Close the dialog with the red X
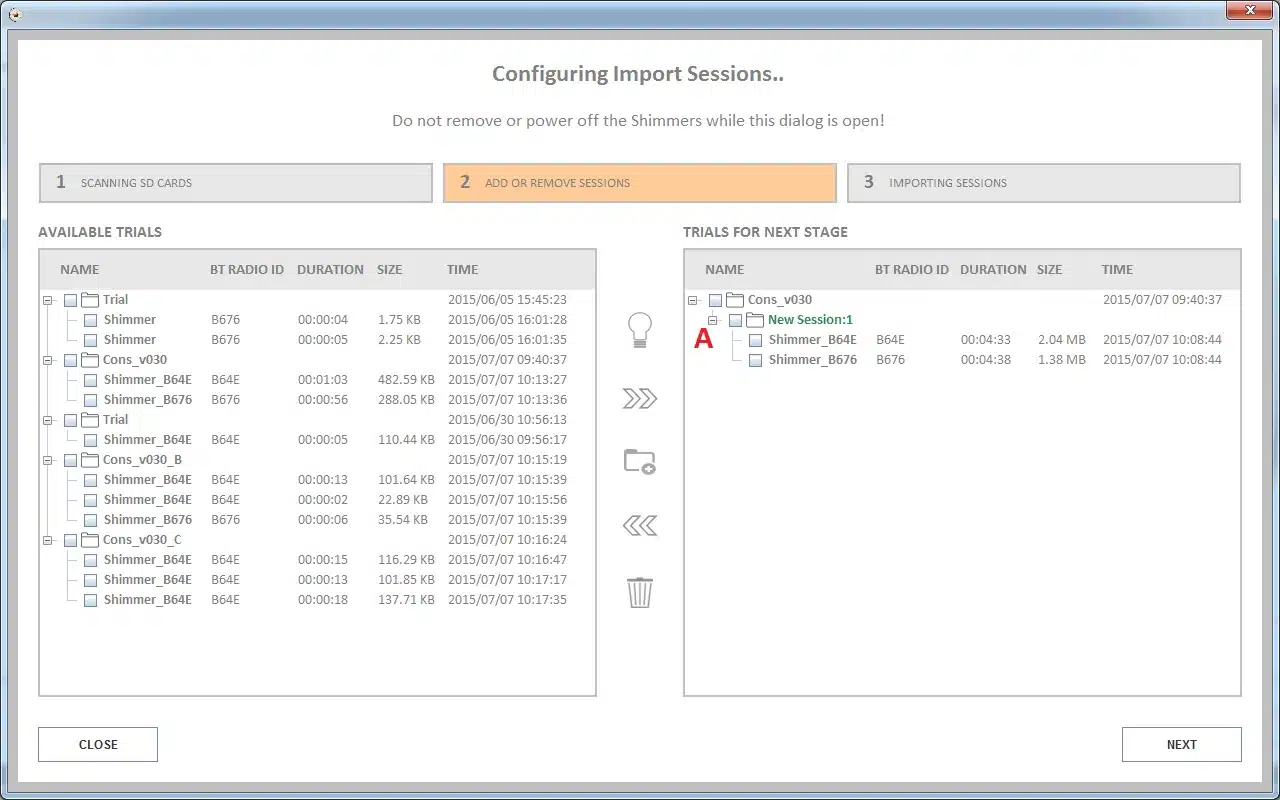1280x800 pixels. tap(1249, 10)
